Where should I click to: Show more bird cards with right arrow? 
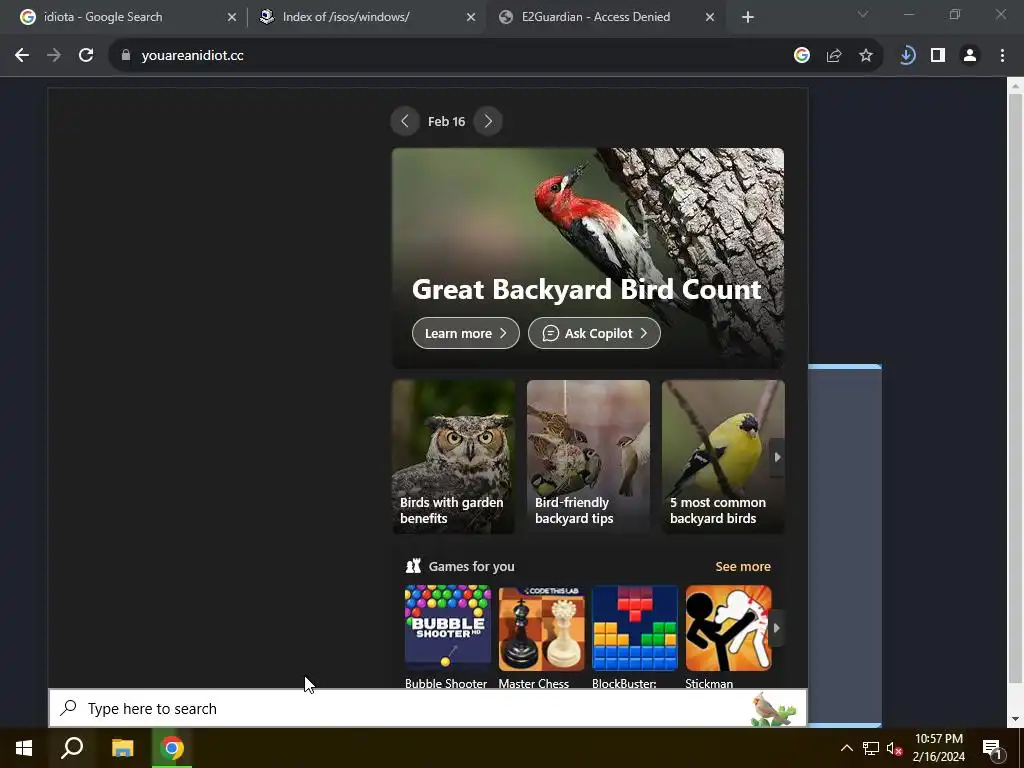[777, 457]
